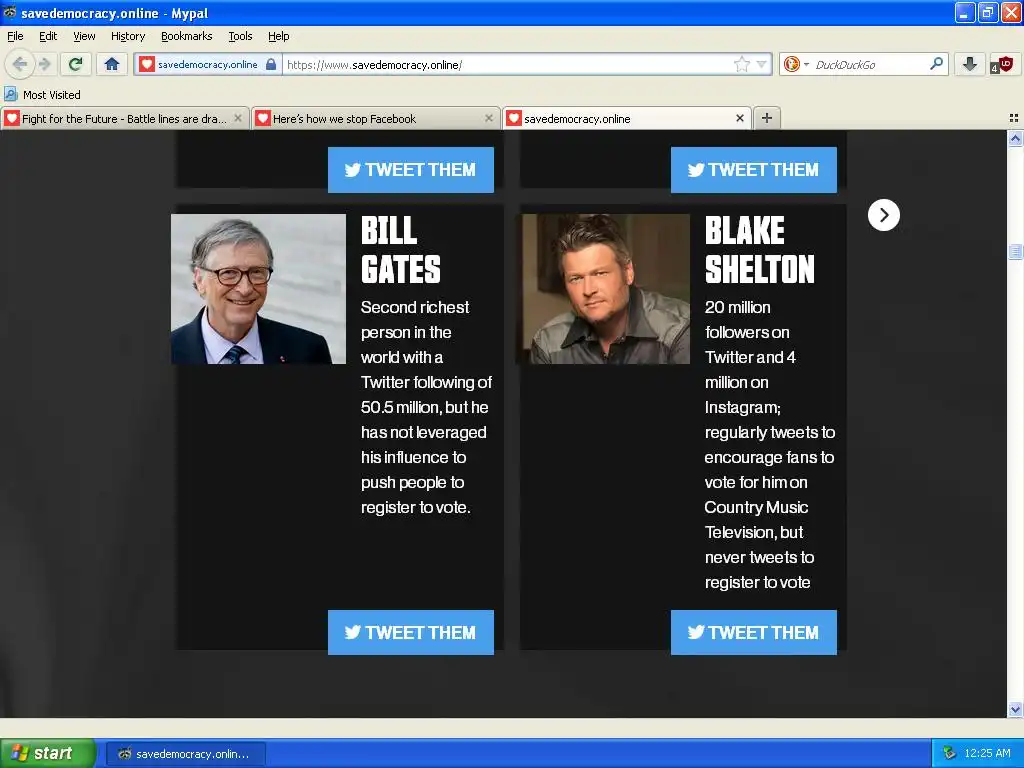Click Blake Shelton description text paragraph

point(769,444)
